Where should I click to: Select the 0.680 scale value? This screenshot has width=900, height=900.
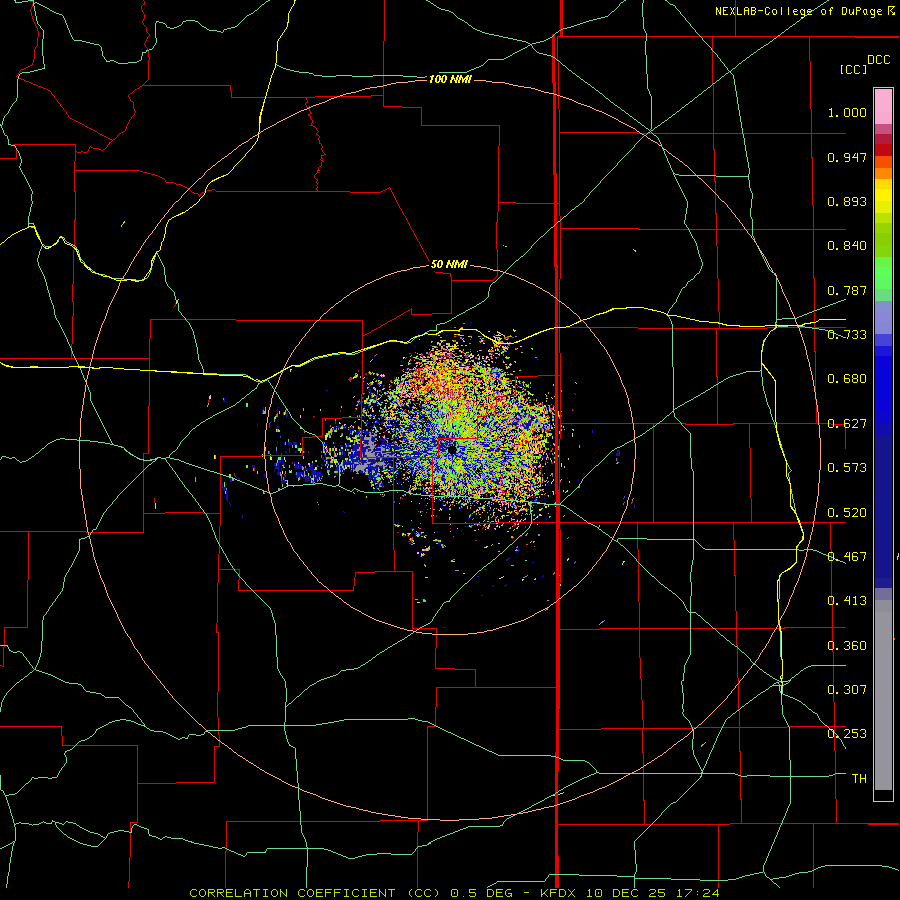coord(847,379)
